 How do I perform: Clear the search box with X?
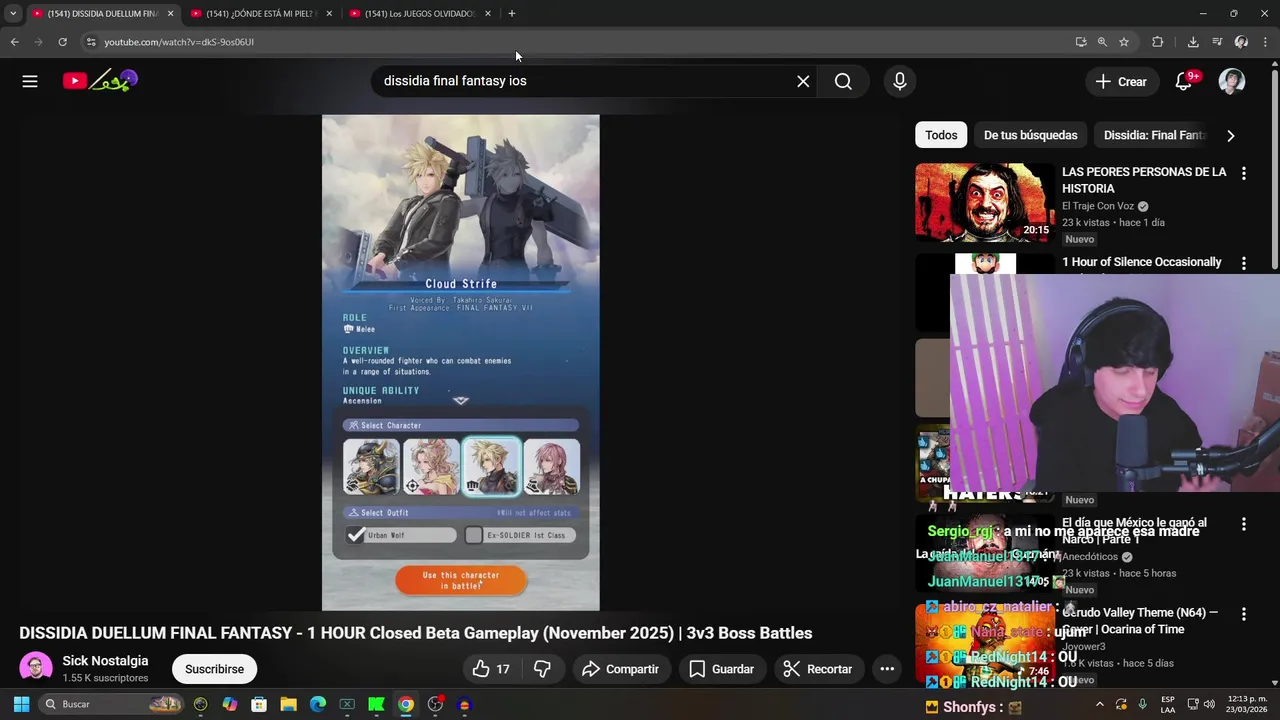[x=803, y=81]
